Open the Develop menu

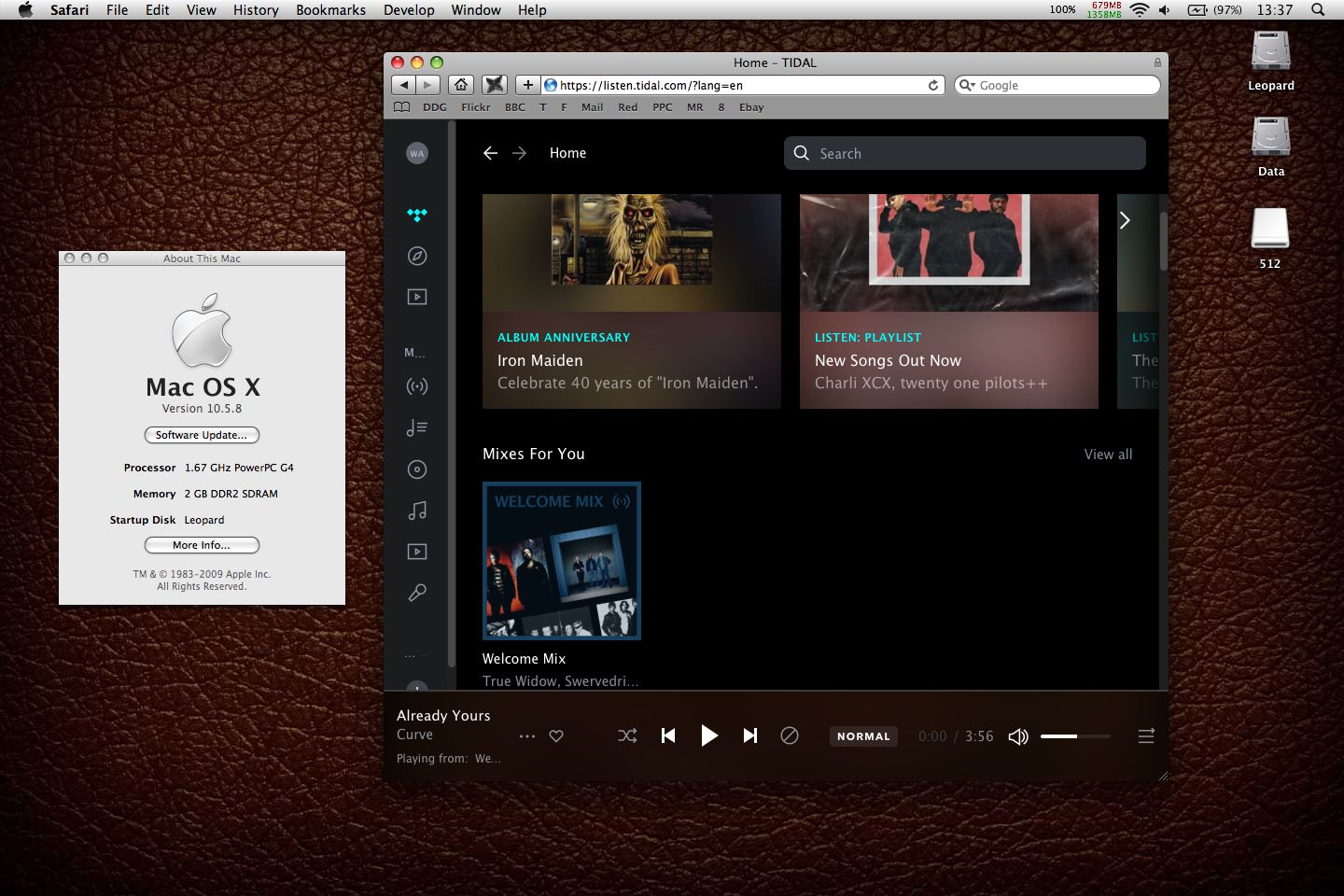pos(409,10)
